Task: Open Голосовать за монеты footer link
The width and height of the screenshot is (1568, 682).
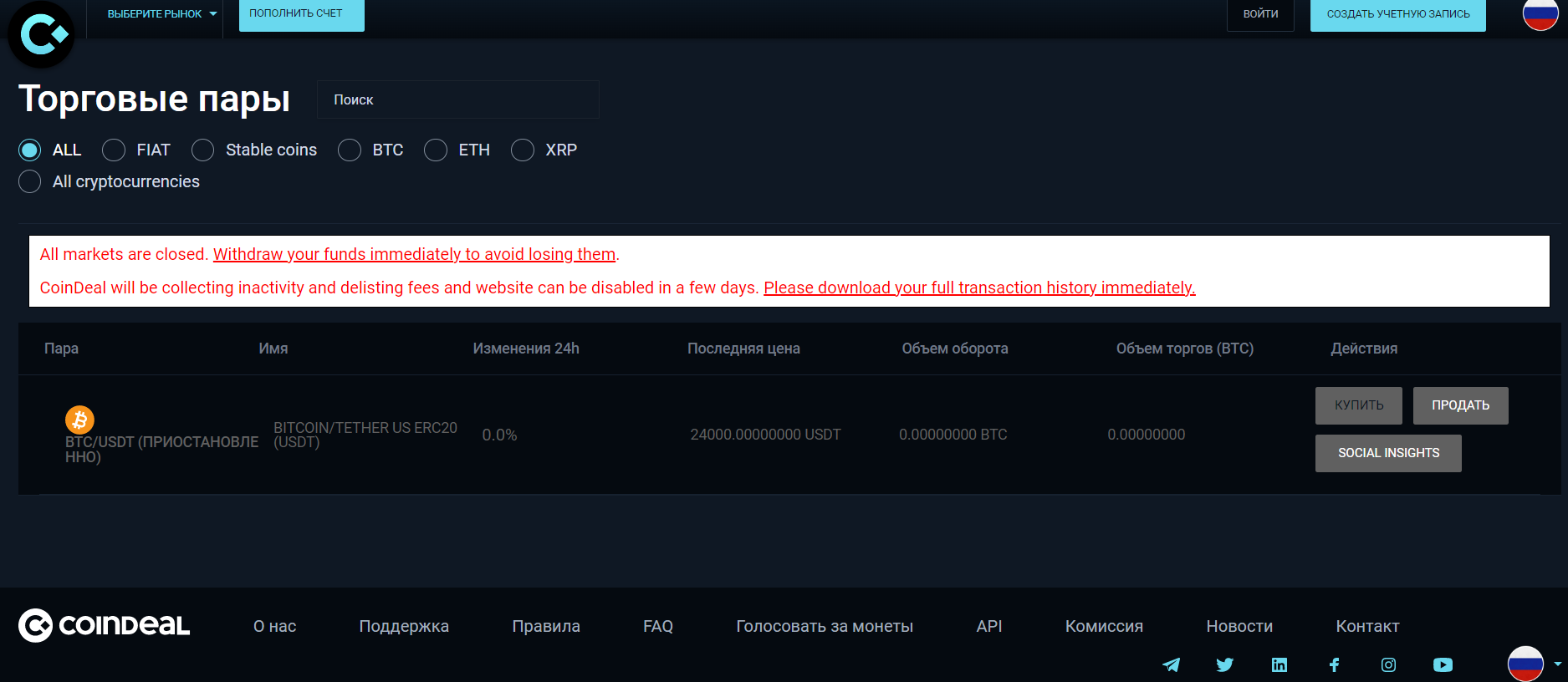Action: click(x=825, y=626)
